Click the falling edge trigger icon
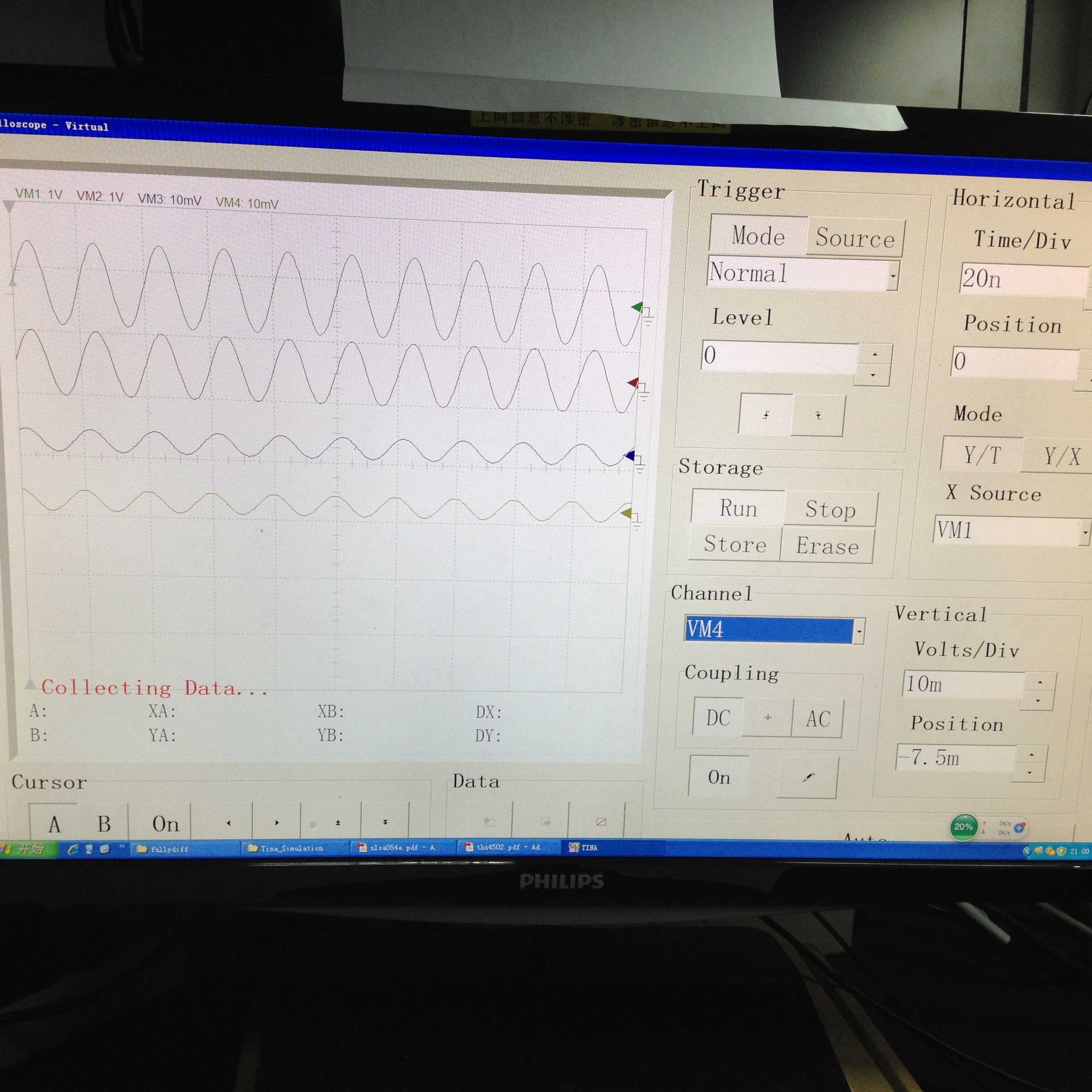 (x=818, y=416)
